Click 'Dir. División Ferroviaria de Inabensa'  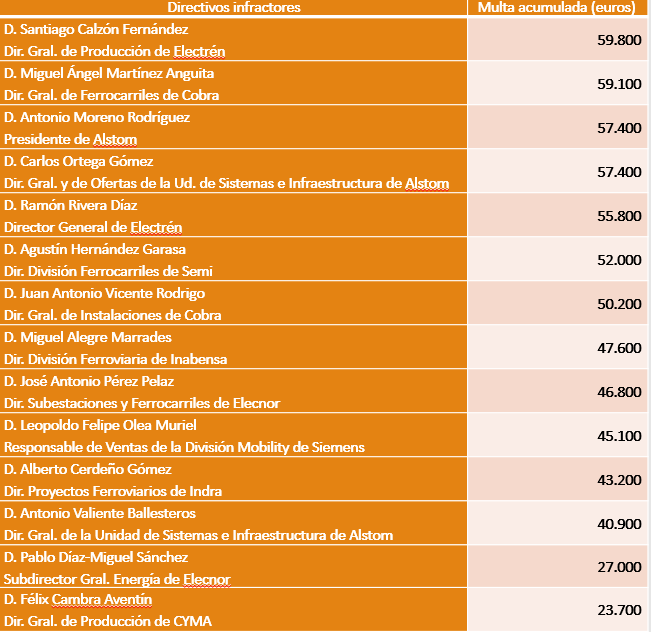tap(115, 360)
